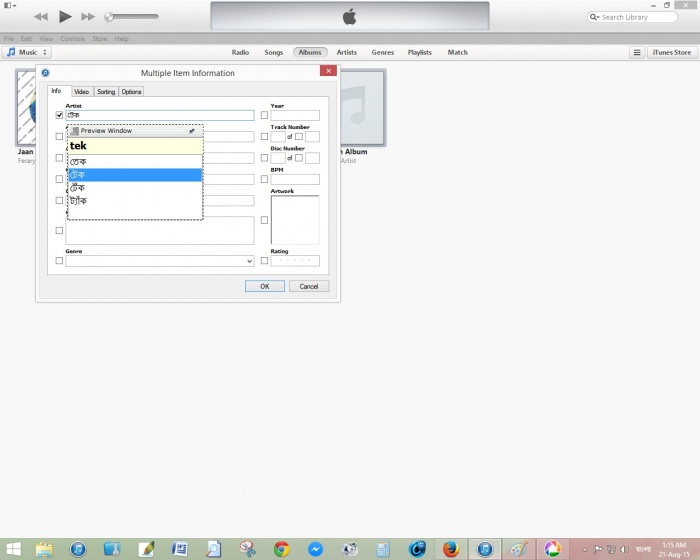Expand the Genre combo box
Viewport: 700px width, 560px height.
(249, 261)
